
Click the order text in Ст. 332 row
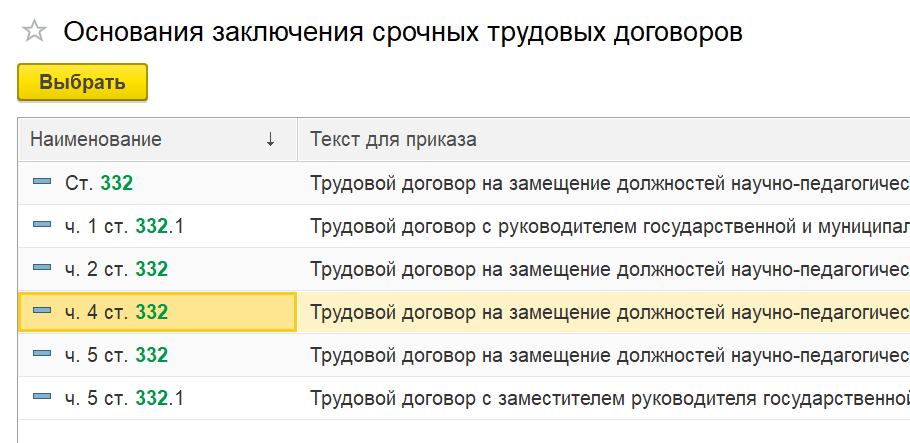pos(608,183)
